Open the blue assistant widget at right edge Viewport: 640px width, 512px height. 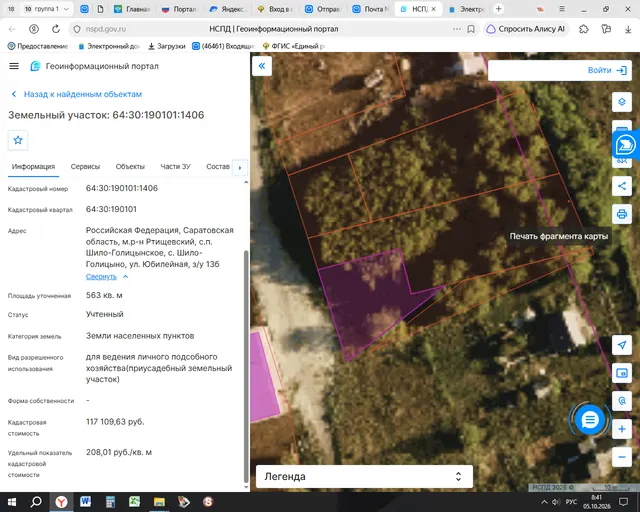click(x=625, y=145)
